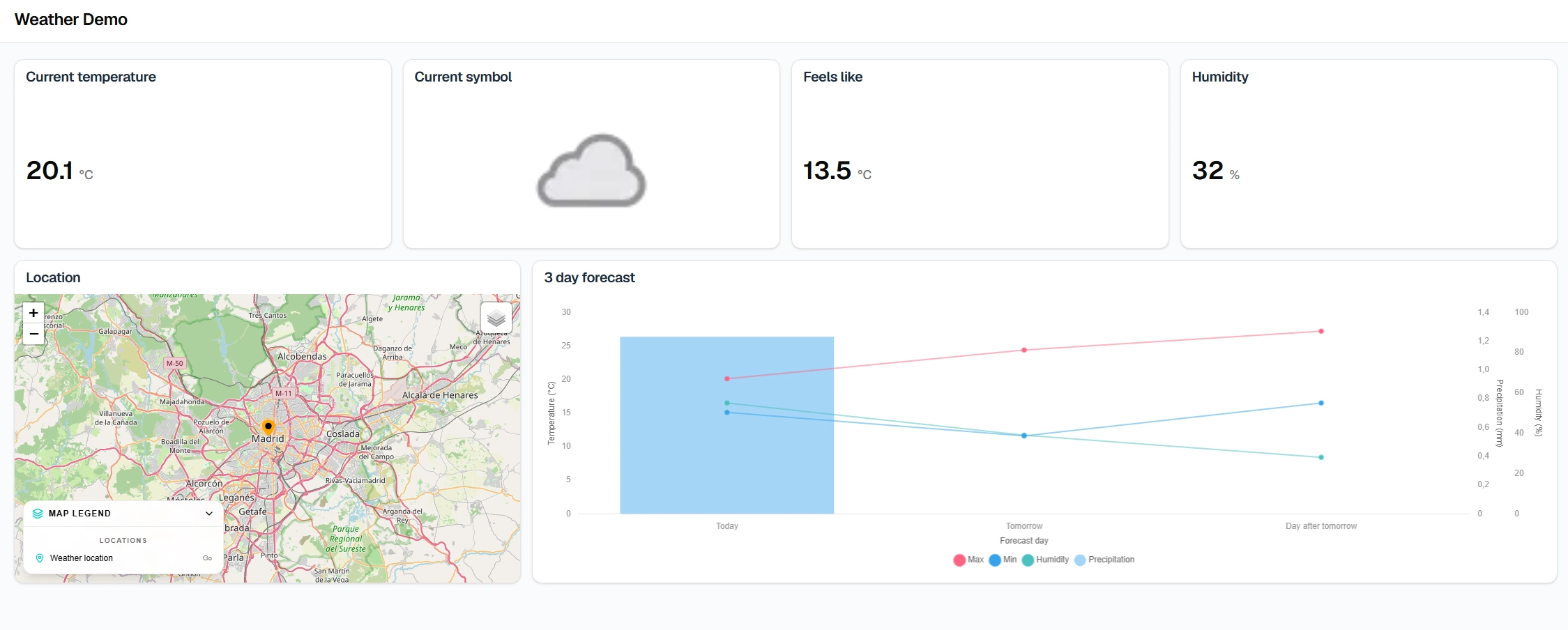Viewport: 1568px width, 630px height.
Task: Click the Alcobendas label on the map
Action: click(x=302, y=356)
